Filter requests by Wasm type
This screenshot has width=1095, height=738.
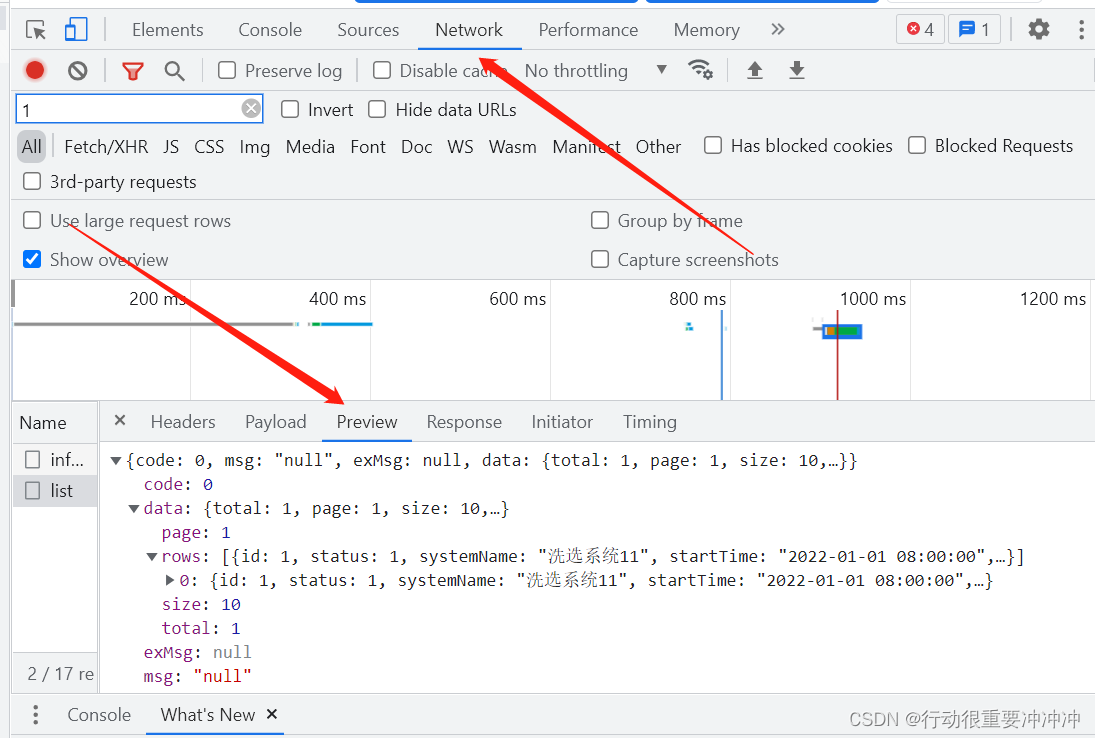tap(513, 147)
